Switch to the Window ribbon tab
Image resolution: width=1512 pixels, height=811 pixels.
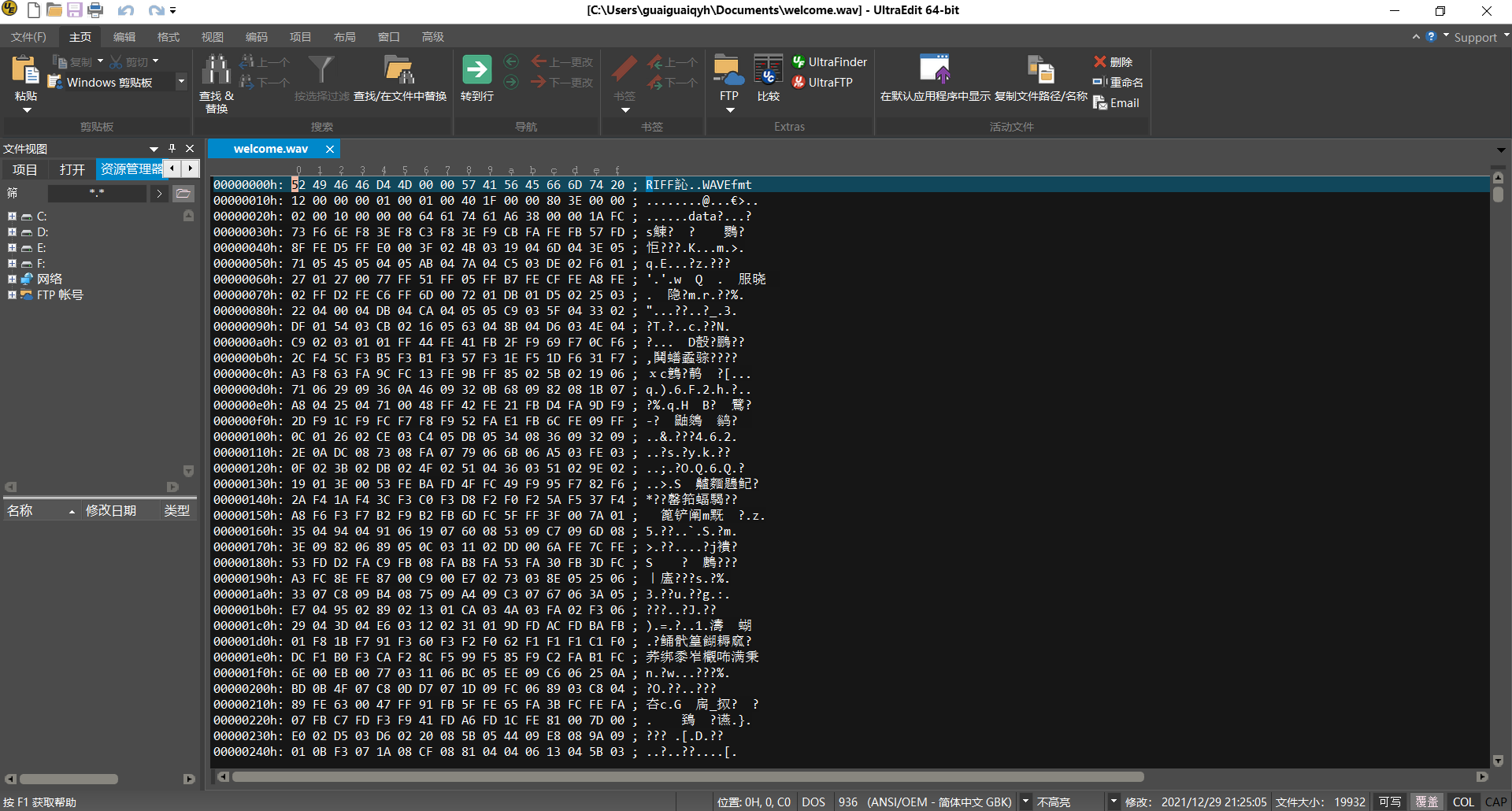point(388,37)
